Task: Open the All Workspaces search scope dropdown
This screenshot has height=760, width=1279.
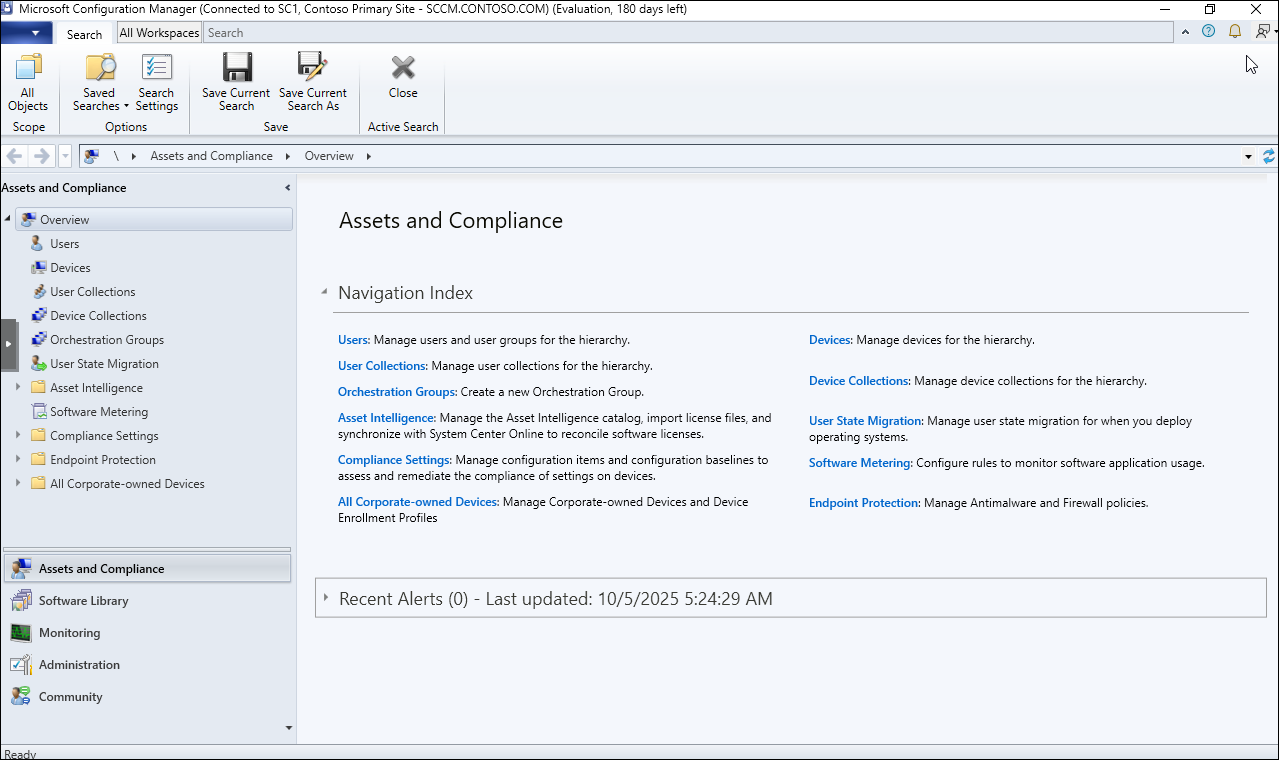Action: 159,33
